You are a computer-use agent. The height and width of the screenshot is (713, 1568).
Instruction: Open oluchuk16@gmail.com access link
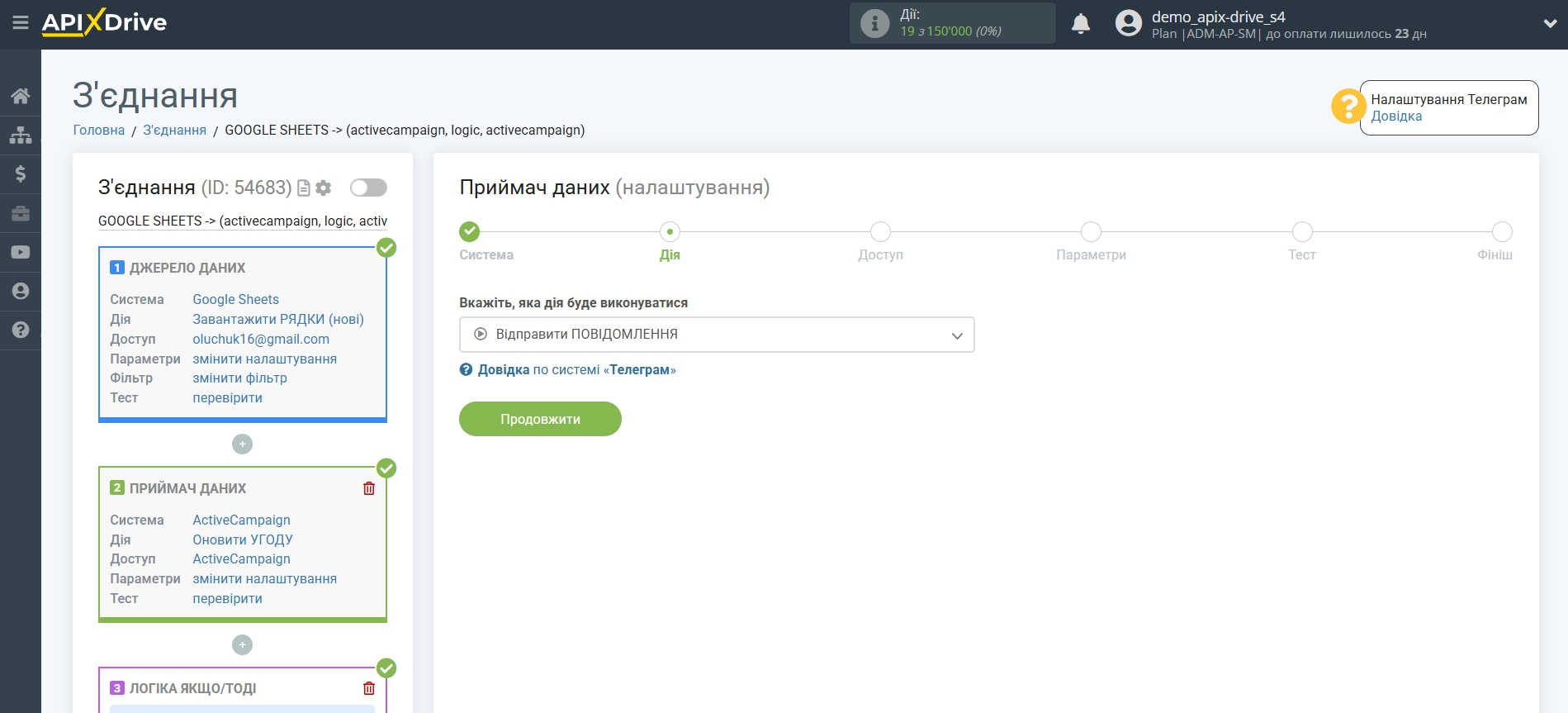tap(261, 340)
